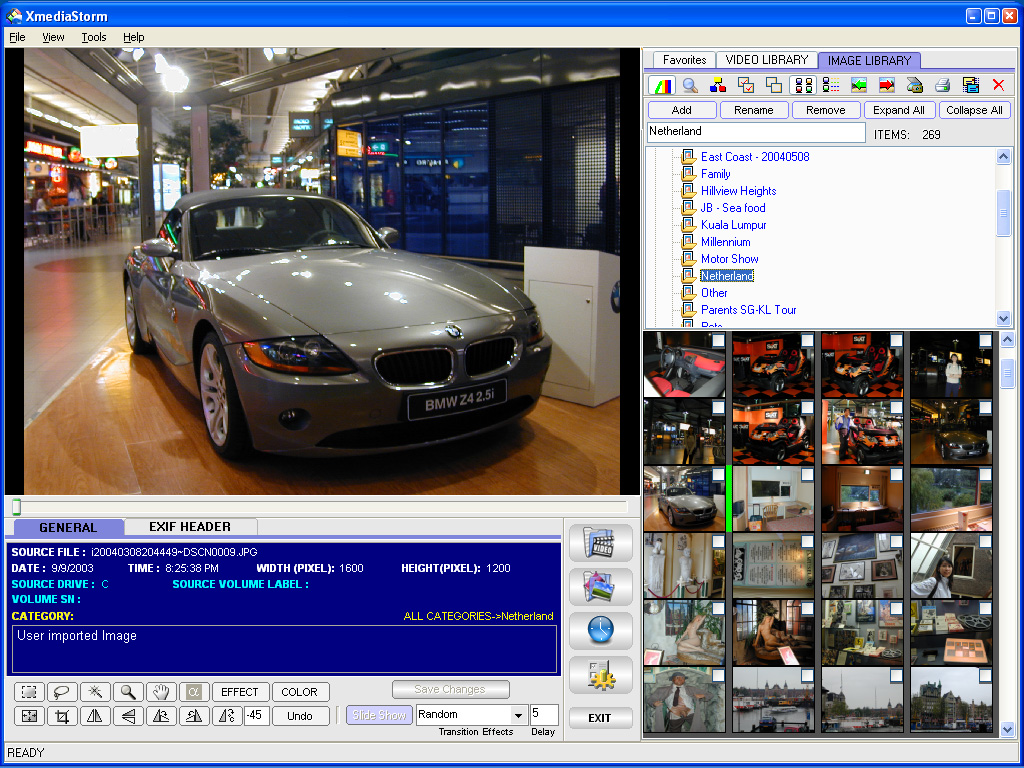The image size is (1024, 768).
Task: Go to next image with red arrow
Action: pyautogui.click(x=886, y=85)
